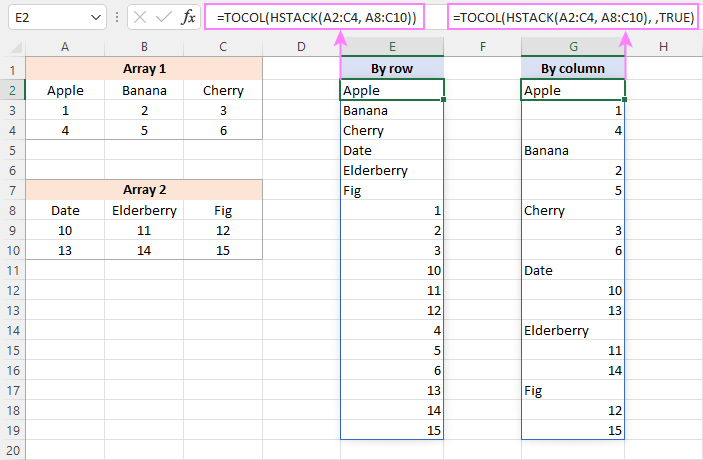
Task: Select cell C2 containing Cherry
Action: pos(223,90)
